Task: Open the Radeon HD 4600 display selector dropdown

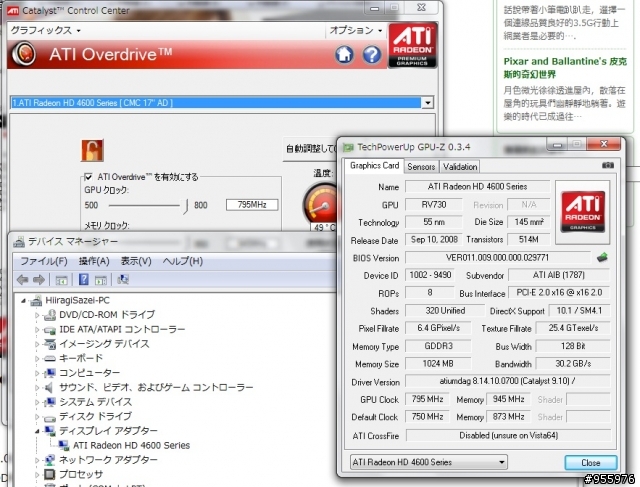Action: coord(427,102)
